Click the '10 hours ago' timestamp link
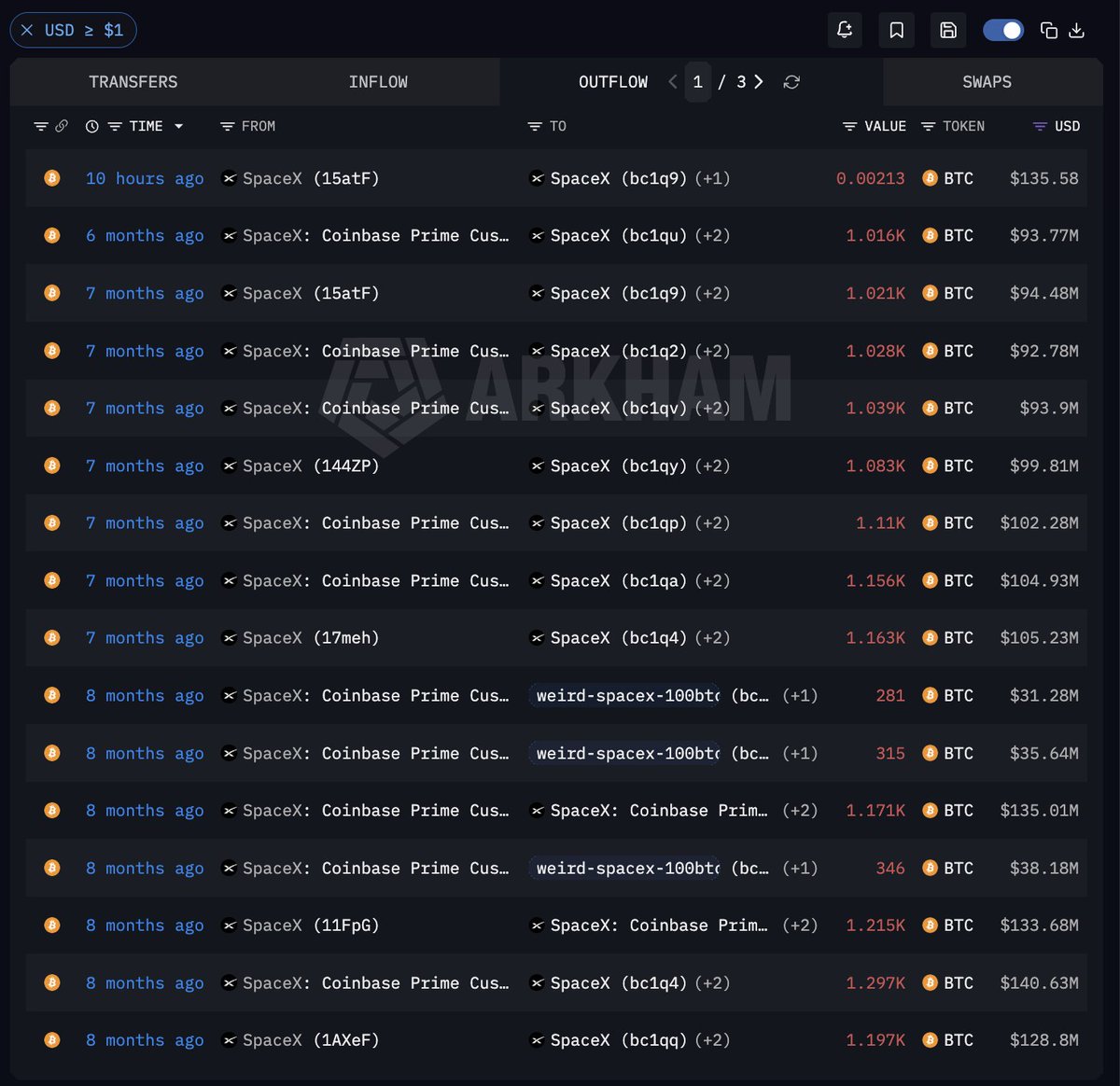Viewport: 1120px width, 1086px height. pos(145,178)
